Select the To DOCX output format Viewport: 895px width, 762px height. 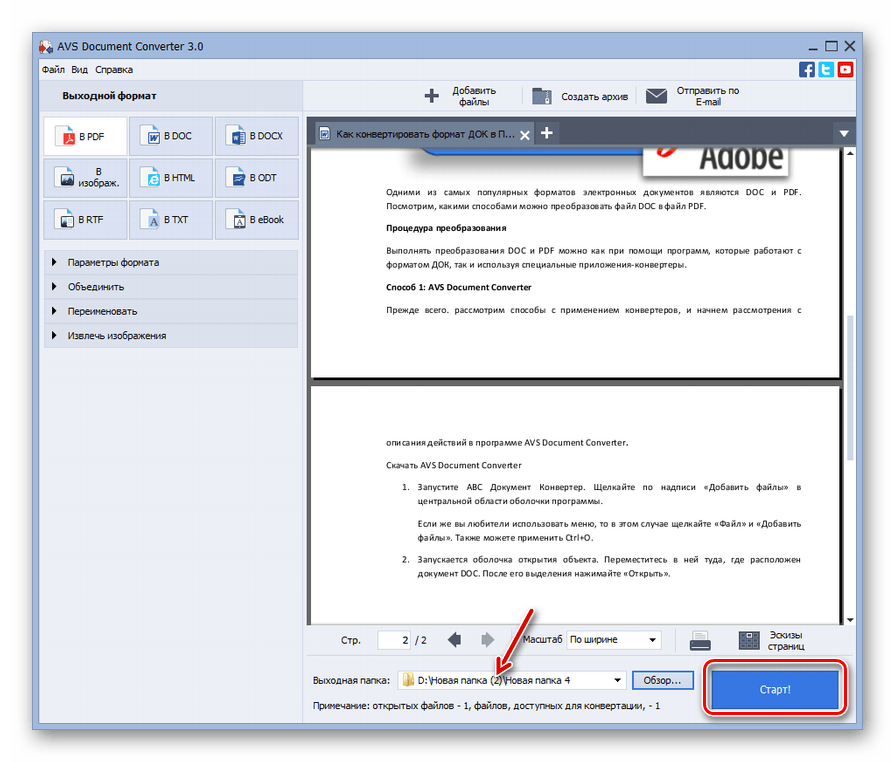[257, 136]
